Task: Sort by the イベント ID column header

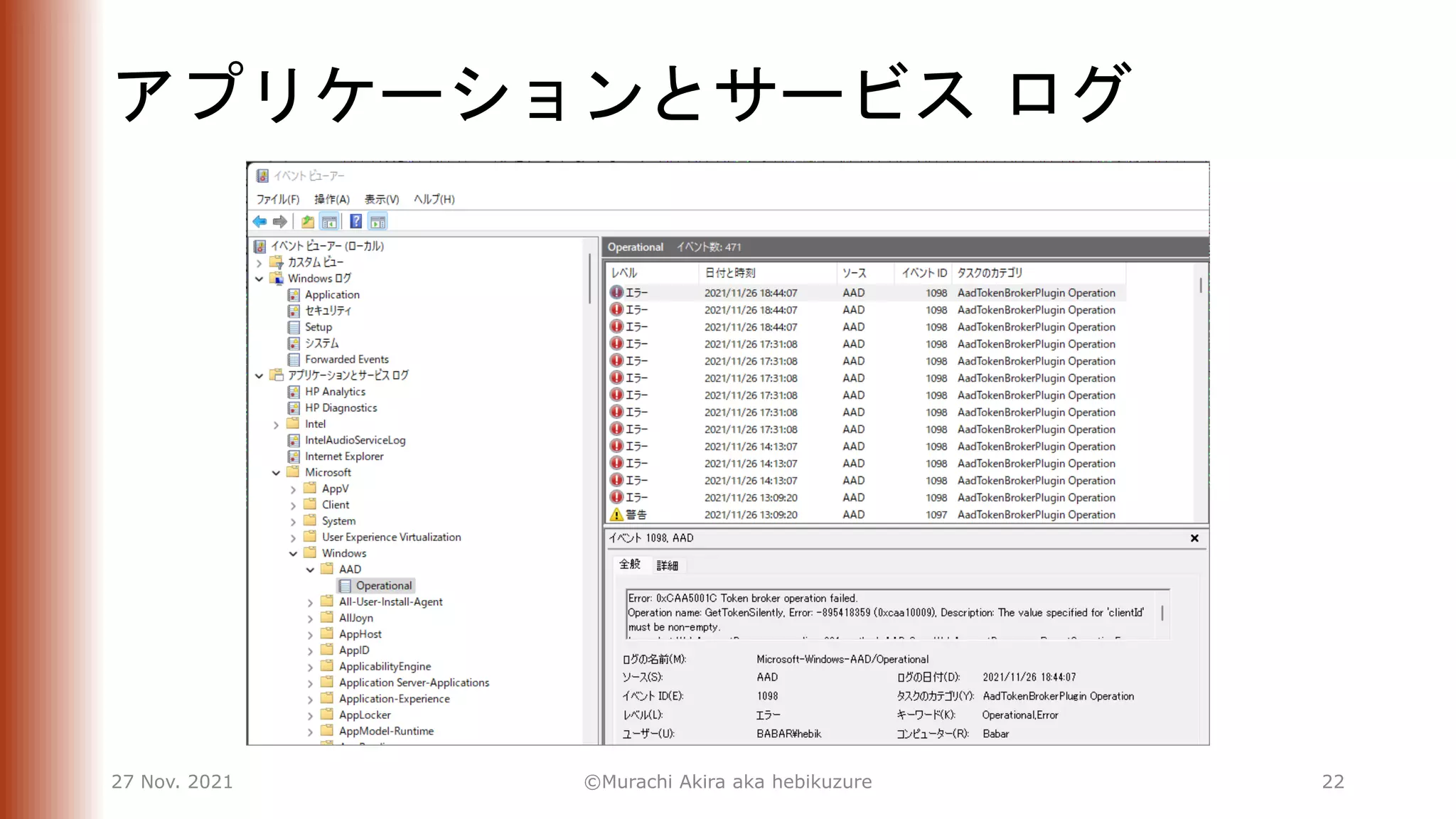Action: 924,273
